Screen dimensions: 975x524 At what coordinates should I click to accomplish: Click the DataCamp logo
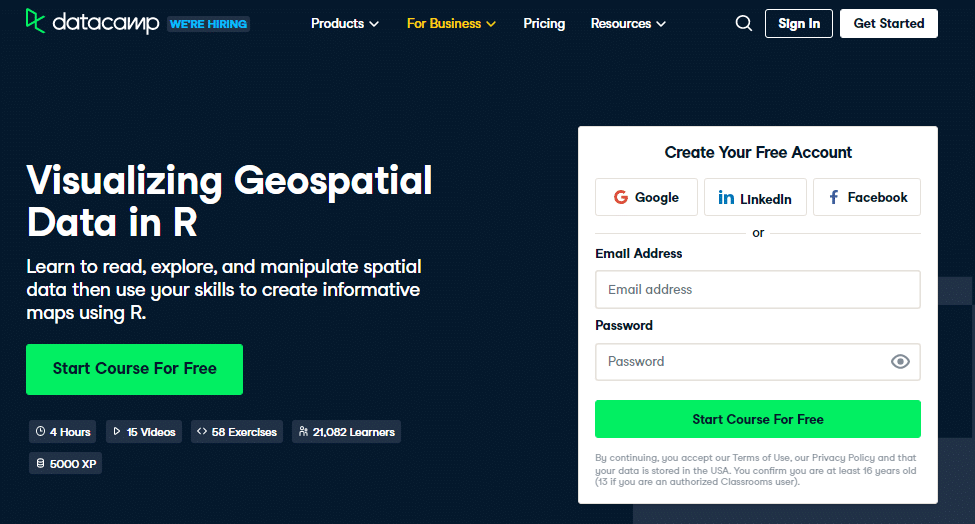pos(93,22)
